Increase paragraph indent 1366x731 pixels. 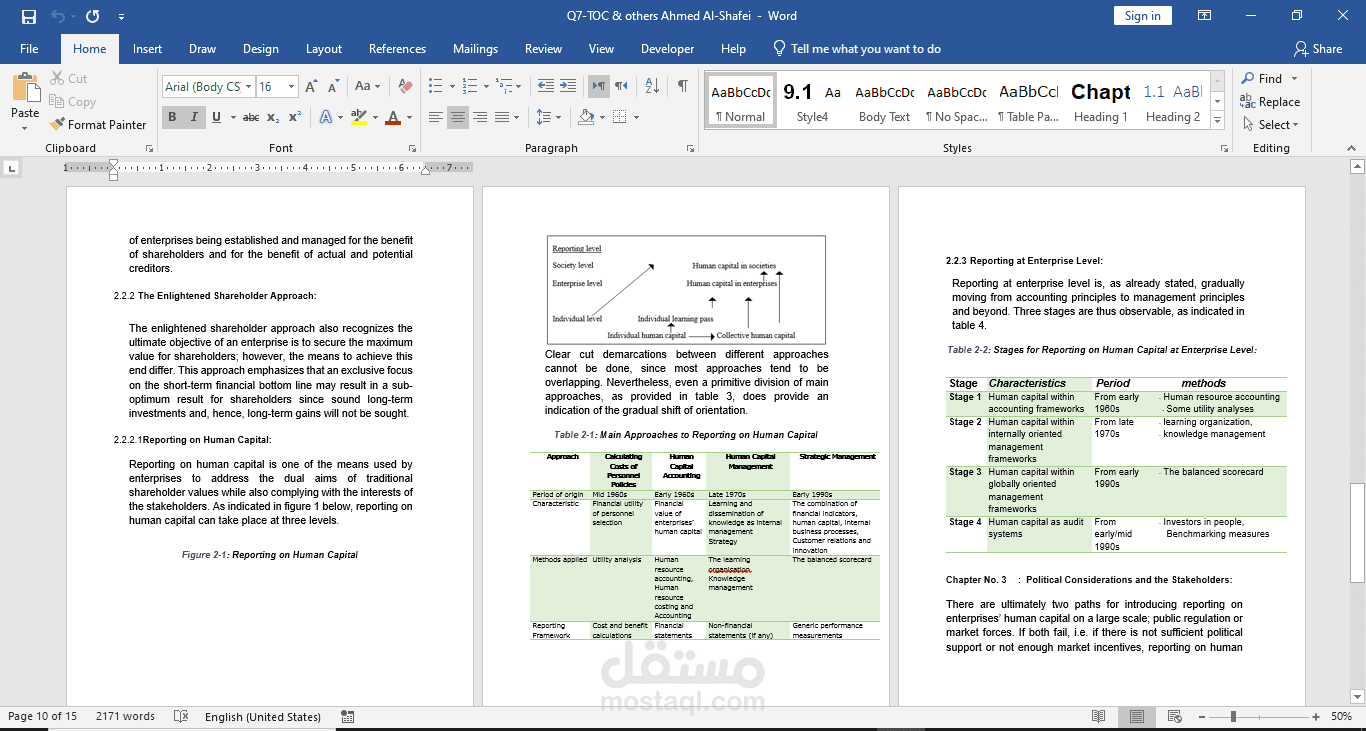pyautogui.click(x=567, y=87)
